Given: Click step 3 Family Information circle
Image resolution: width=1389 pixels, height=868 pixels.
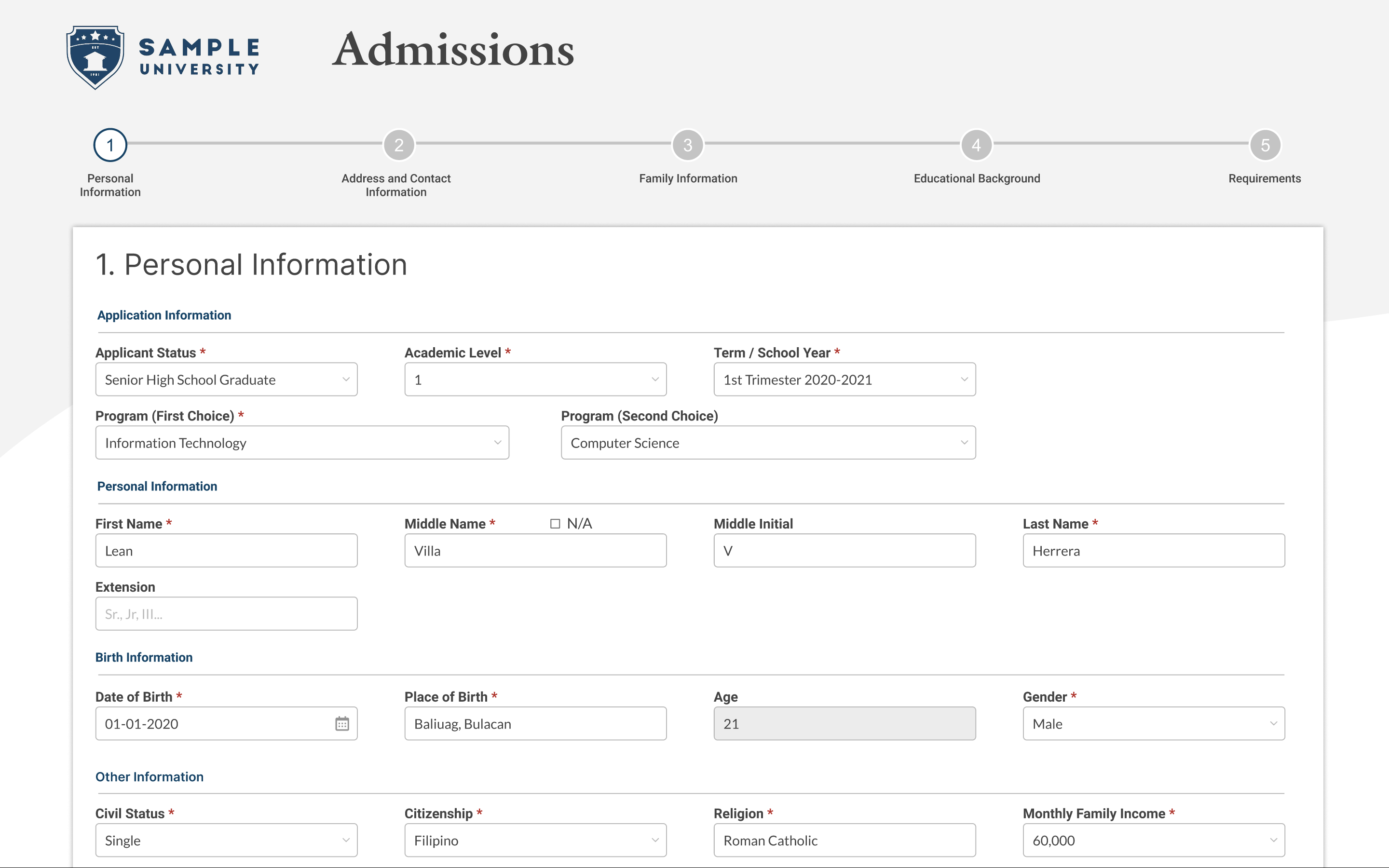Looking at the screenshot, I should 688,145.
